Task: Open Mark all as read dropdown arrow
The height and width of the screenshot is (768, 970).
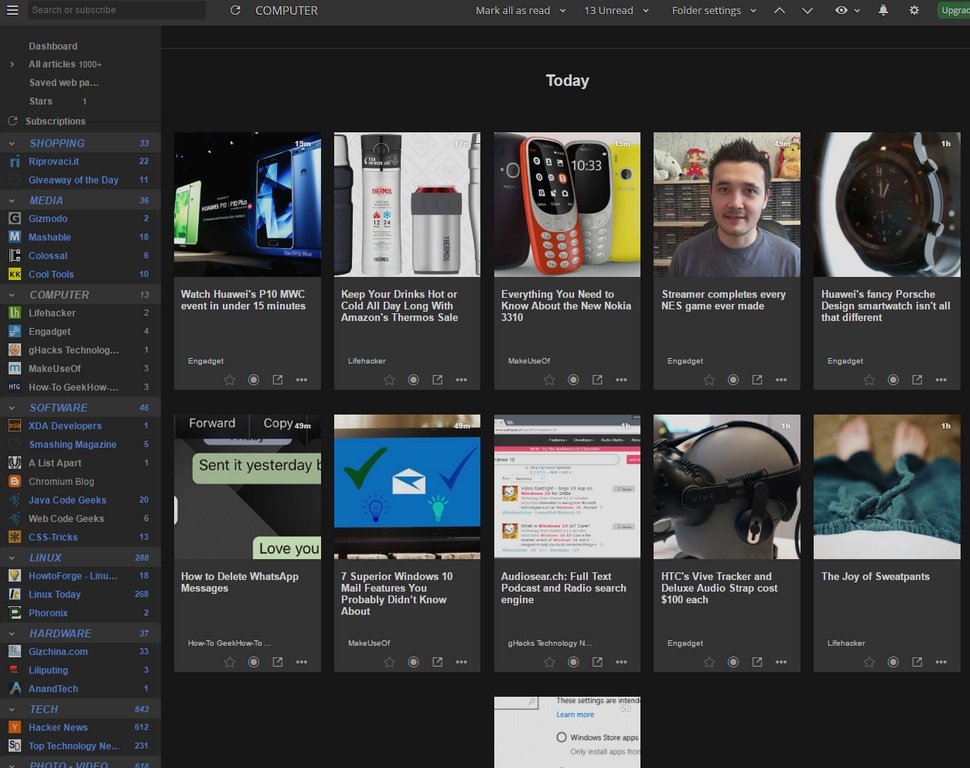Action: coord(562,11)
